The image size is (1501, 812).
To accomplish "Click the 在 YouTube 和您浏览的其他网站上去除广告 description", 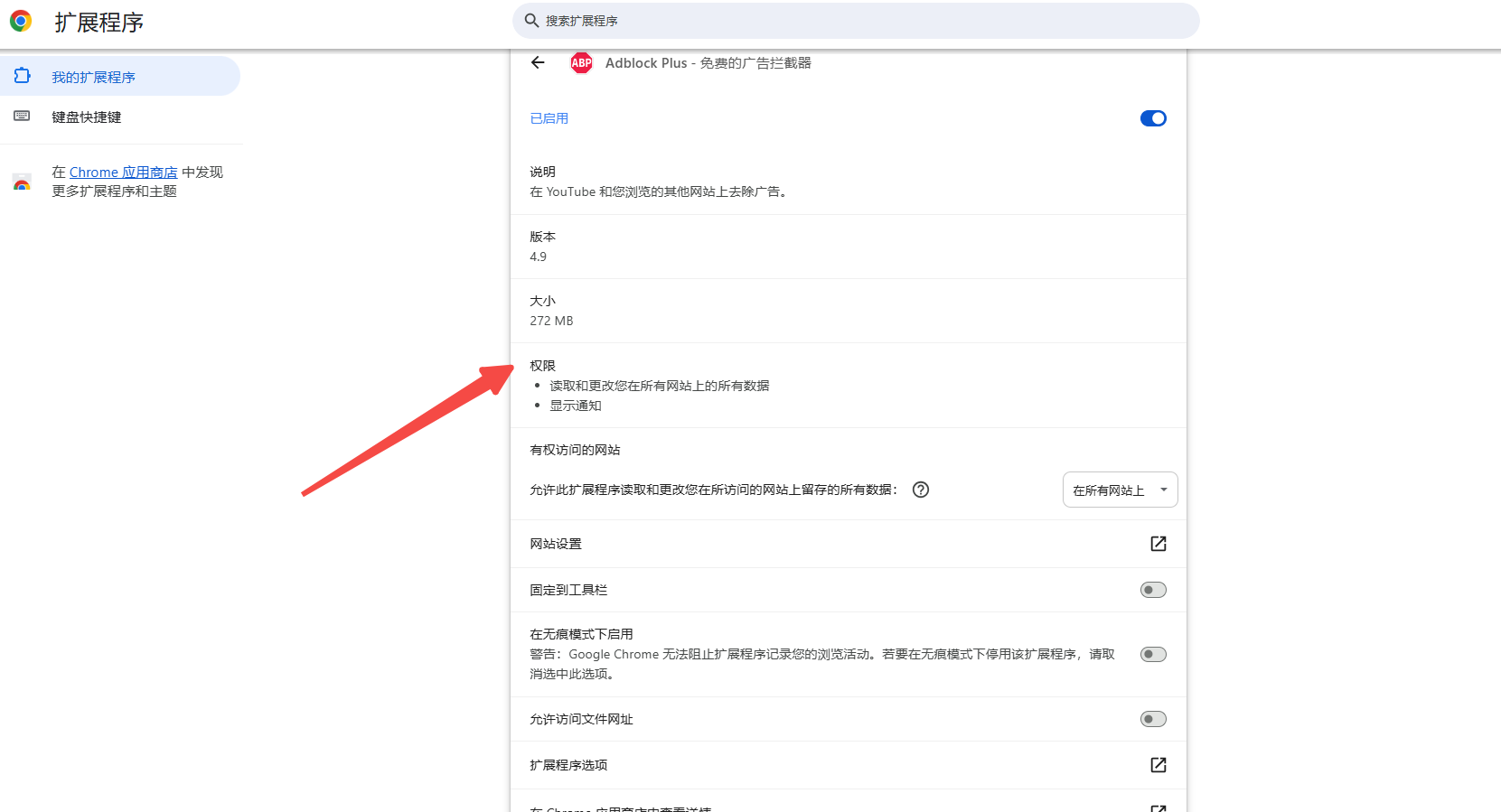I will point(659,191).
